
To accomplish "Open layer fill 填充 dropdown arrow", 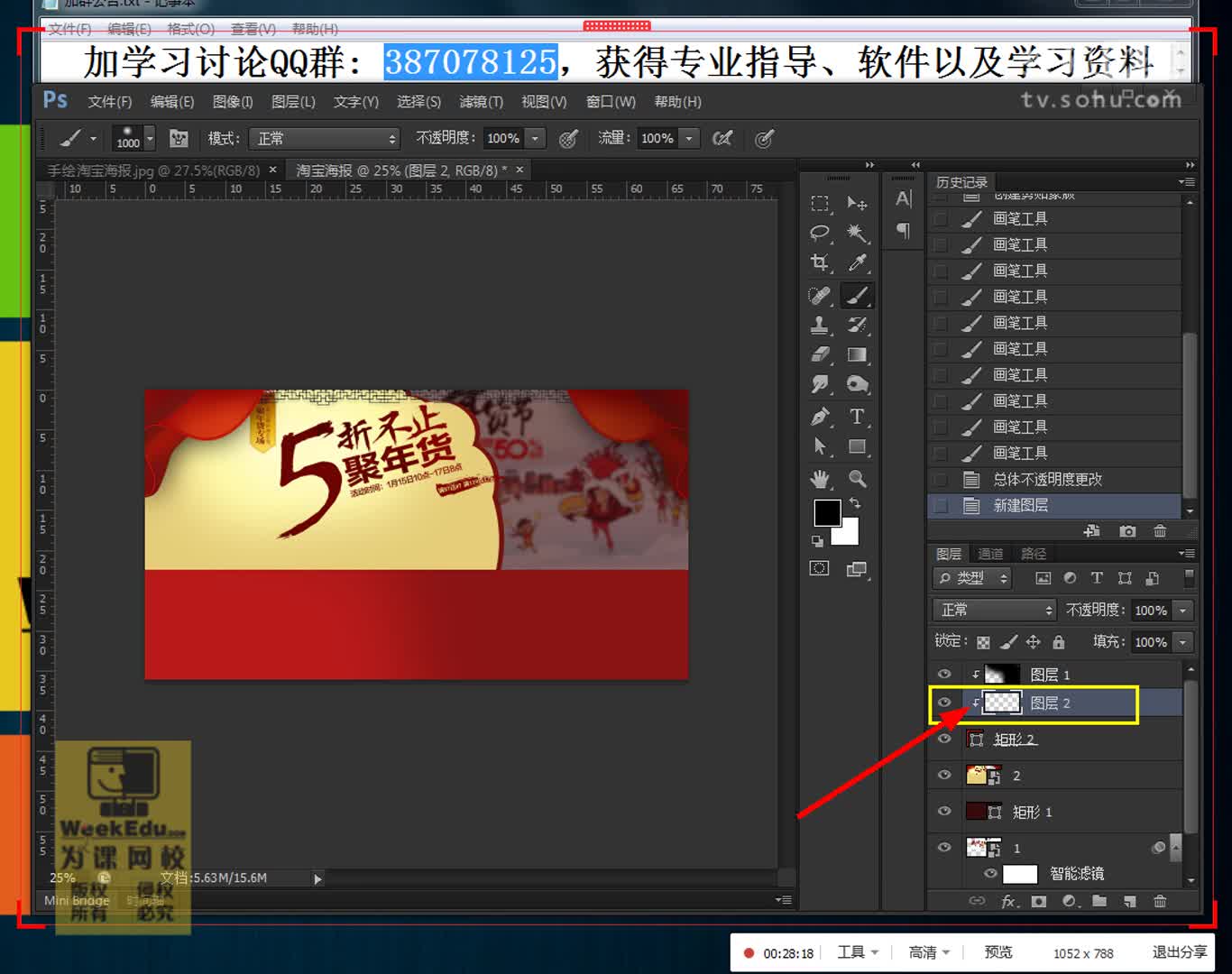I will pyautogui.click(x=1182, y=642).
